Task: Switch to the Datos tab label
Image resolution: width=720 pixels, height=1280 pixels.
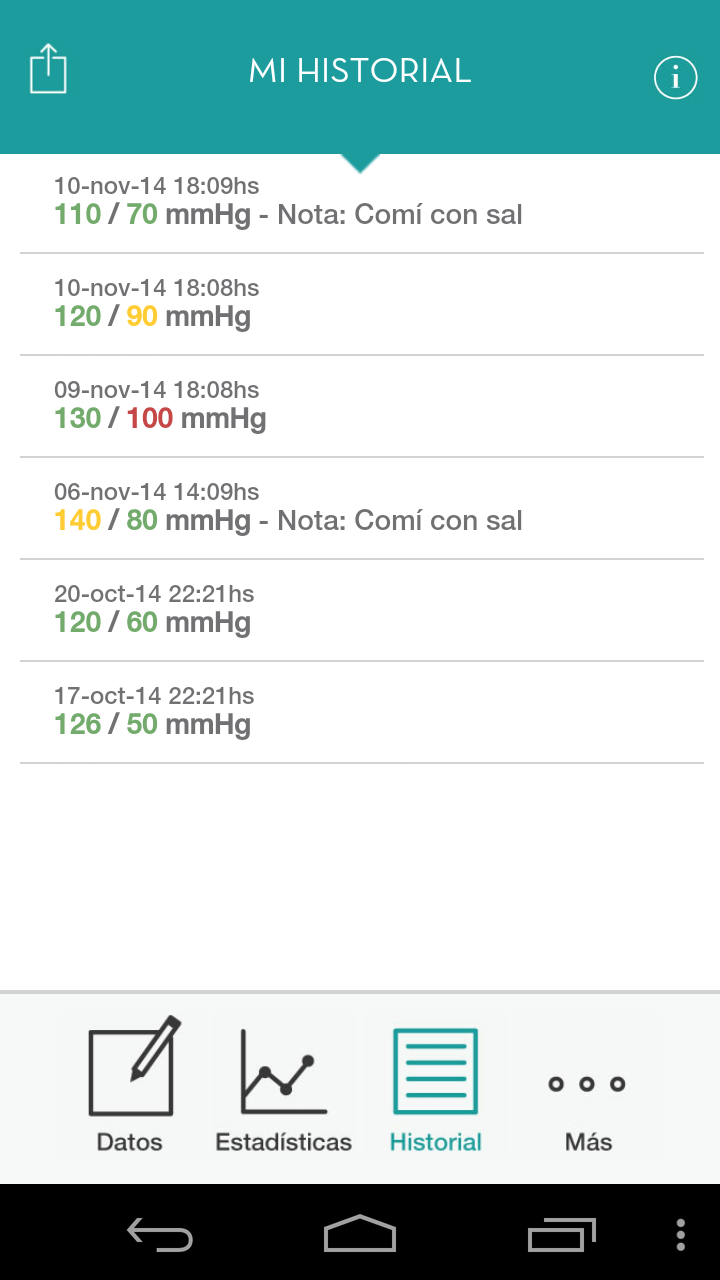Action: (x=129, y=1142)
